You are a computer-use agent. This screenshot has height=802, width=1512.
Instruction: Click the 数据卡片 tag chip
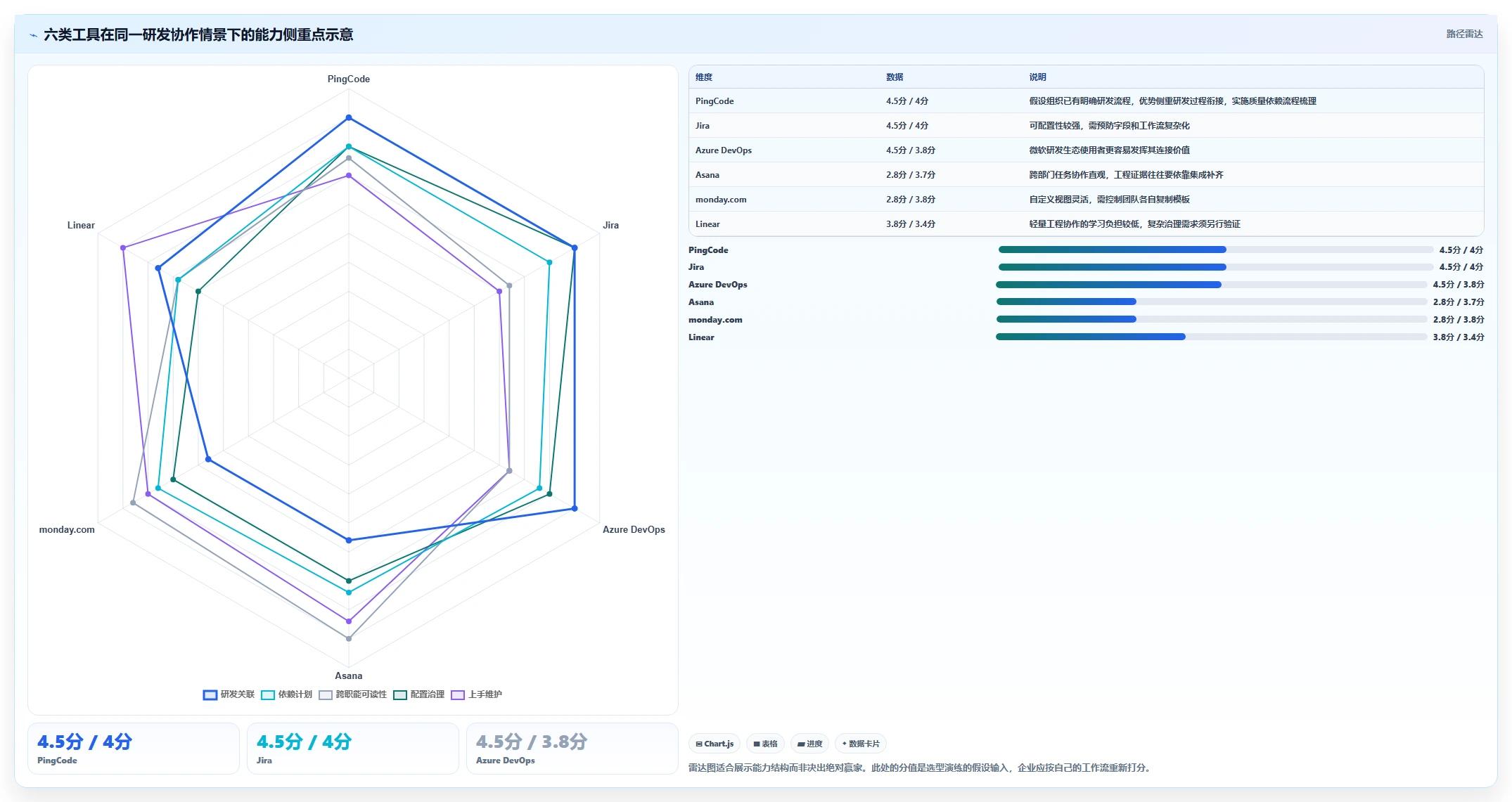861,744
